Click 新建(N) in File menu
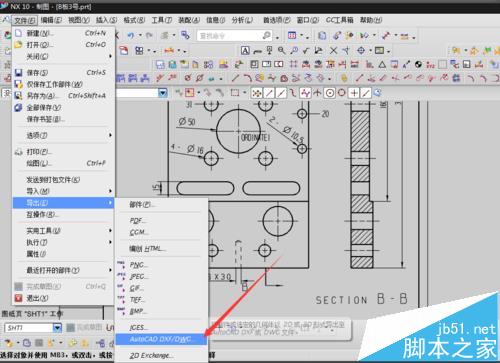Screen dimensions: 500x363 [63, 33]
